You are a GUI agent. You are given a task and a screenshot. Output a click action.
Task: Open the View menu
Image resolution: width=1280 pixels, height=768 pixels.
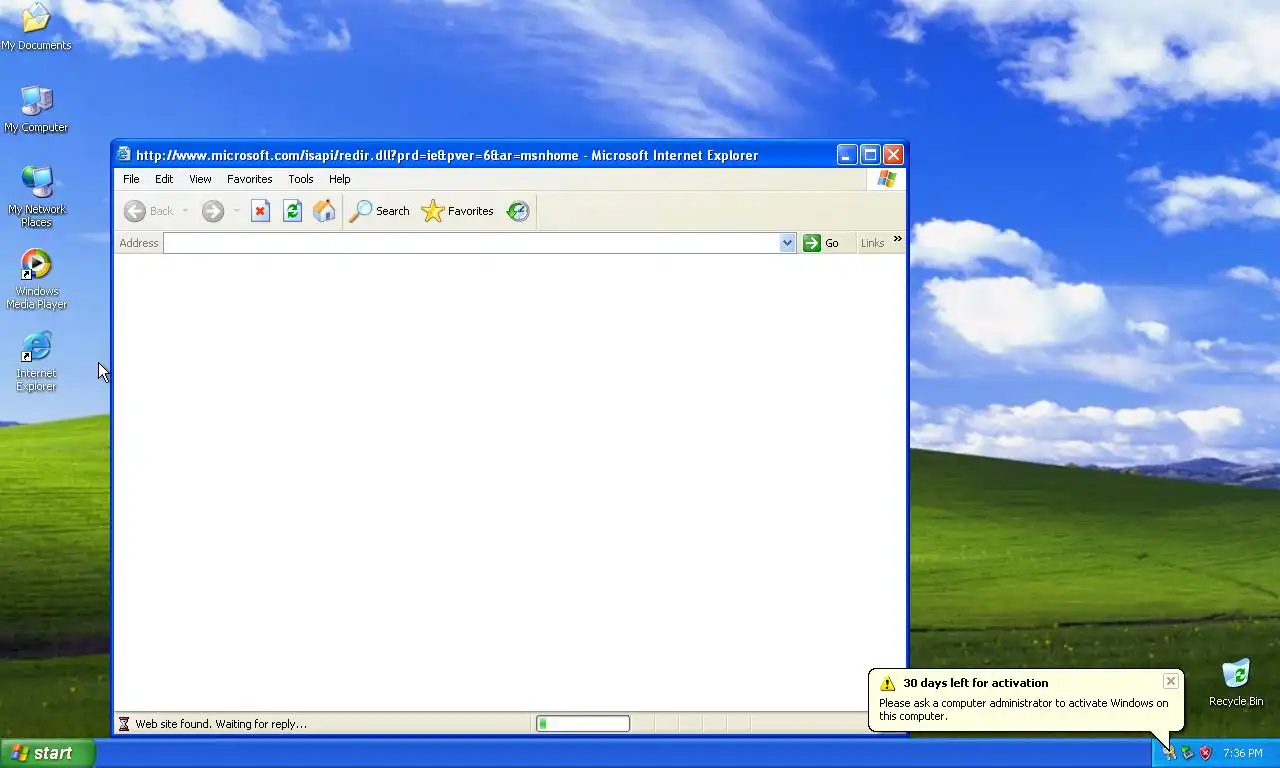click(x=200, y=179)
